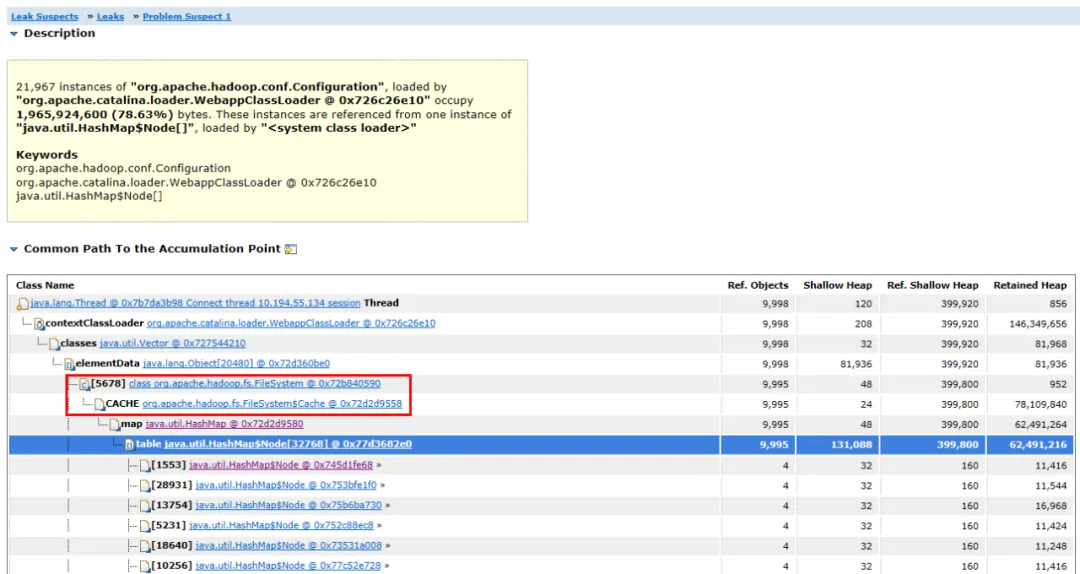Open FileSystem$Cache @ 0x72d2d9558 link

click(x=272, y=404)
